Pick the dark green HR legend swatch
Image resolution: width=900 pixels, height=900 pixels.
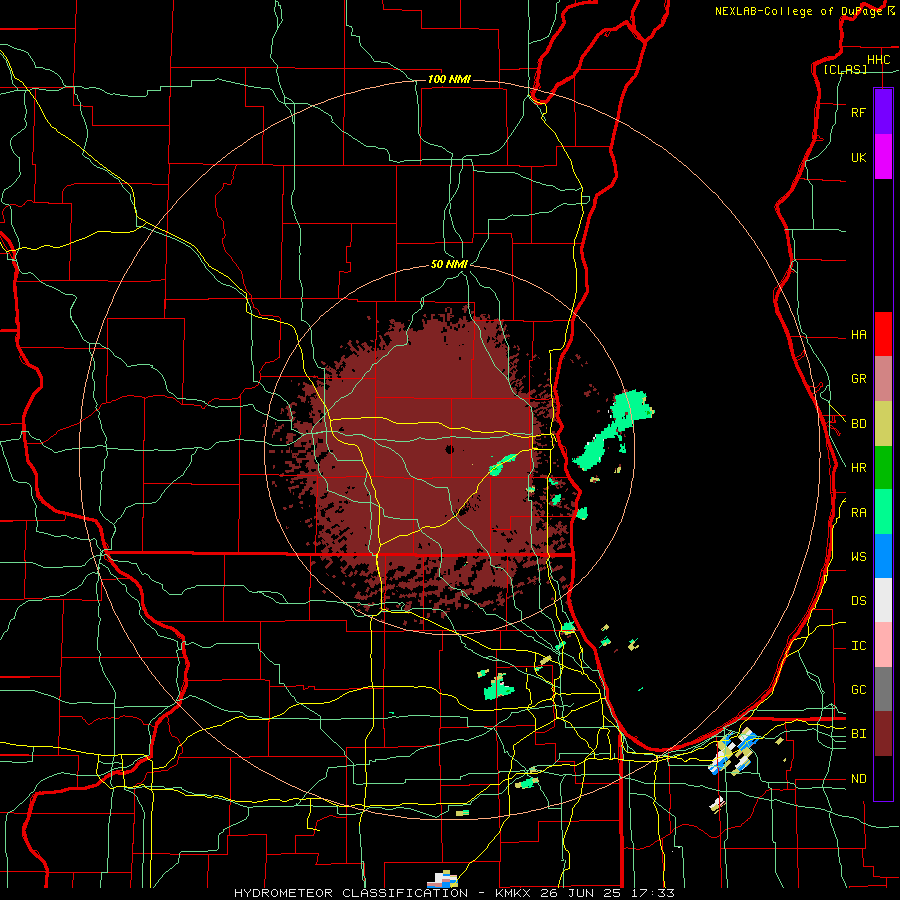pos(883,468)
